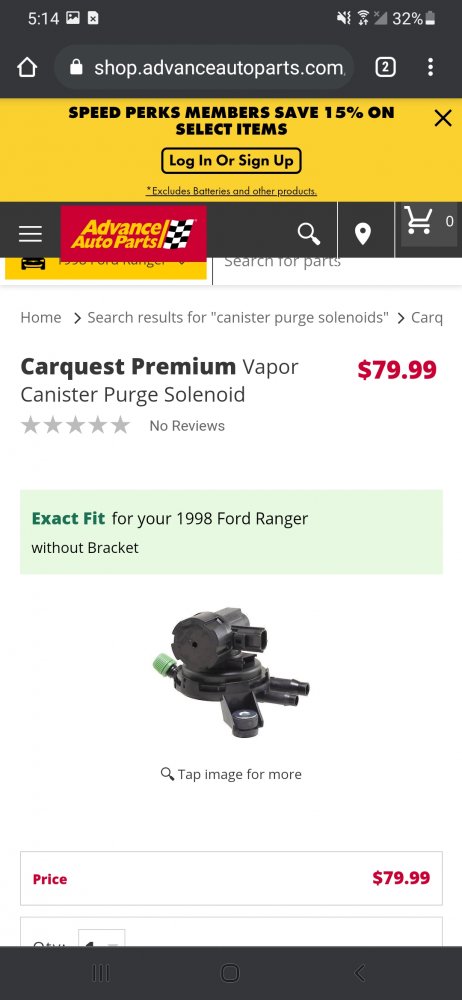Screen dimensions: 462x1000
Task: Click the star rating row
Action: pyautogui.click(x=75, y=425)
